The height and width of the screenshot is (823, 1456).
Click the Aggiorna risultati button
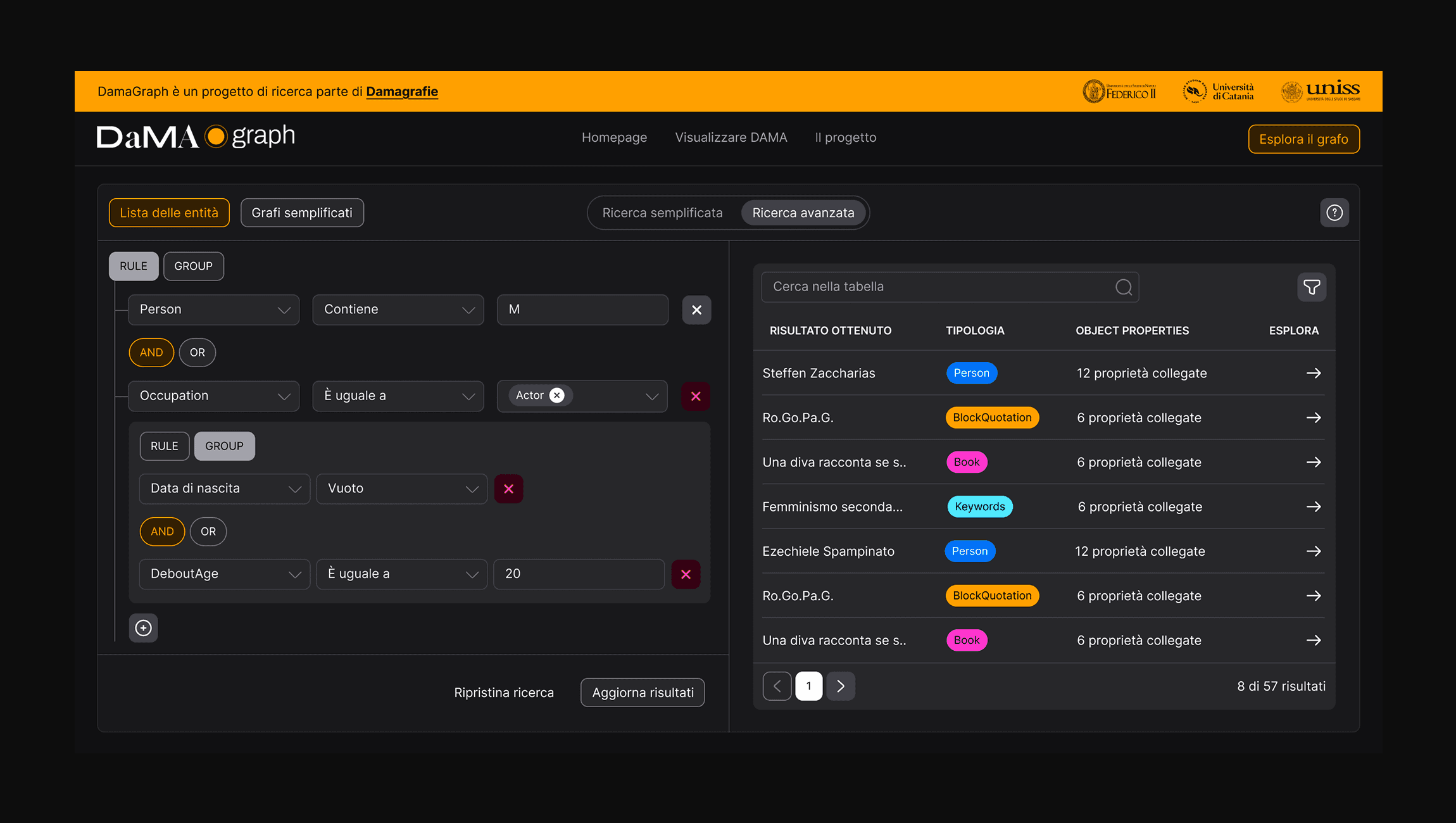643,693
